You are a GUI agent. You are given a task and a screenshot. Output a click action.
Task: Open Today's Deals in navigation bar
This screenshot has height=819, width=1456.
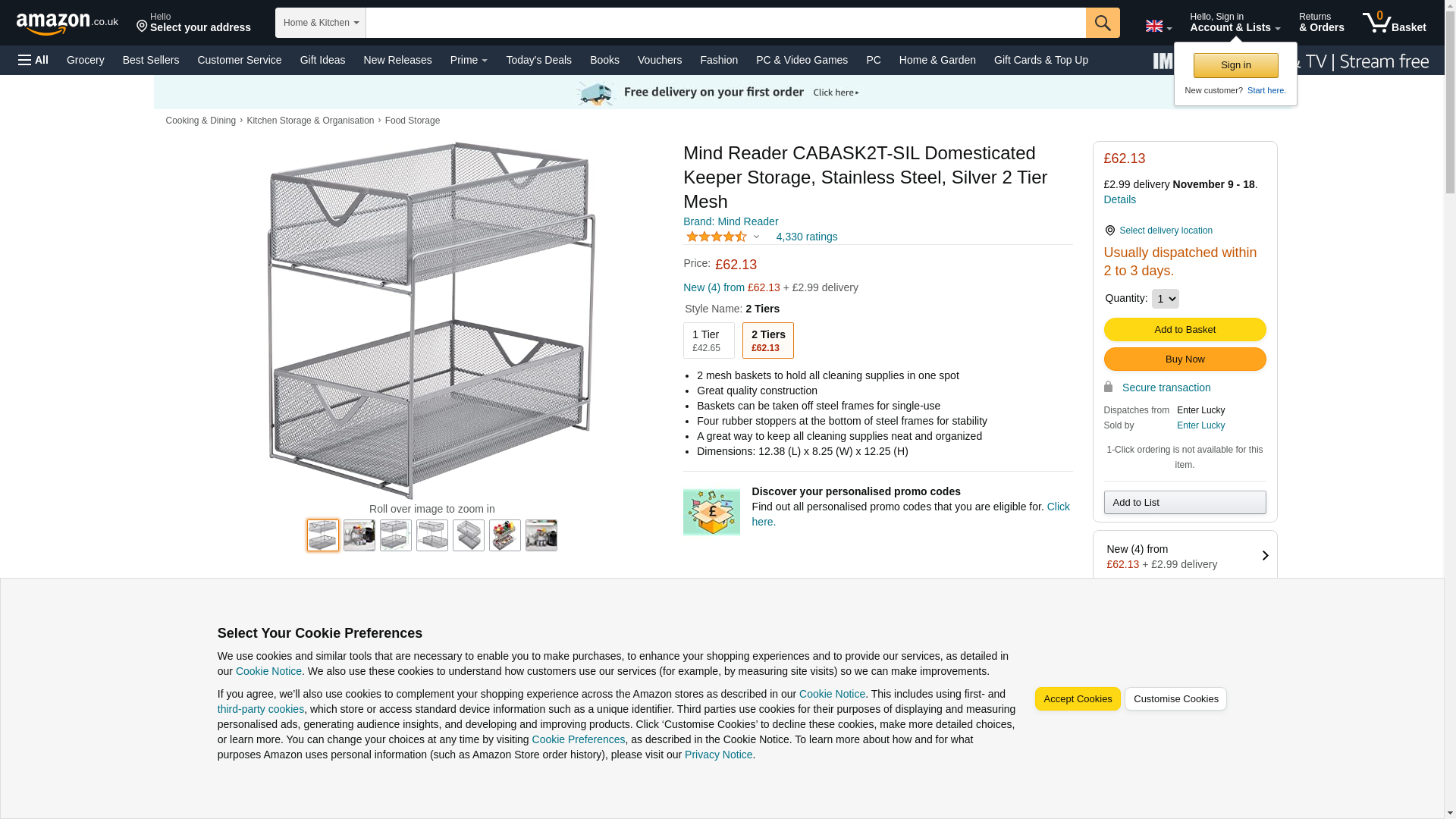coord(538,60)
